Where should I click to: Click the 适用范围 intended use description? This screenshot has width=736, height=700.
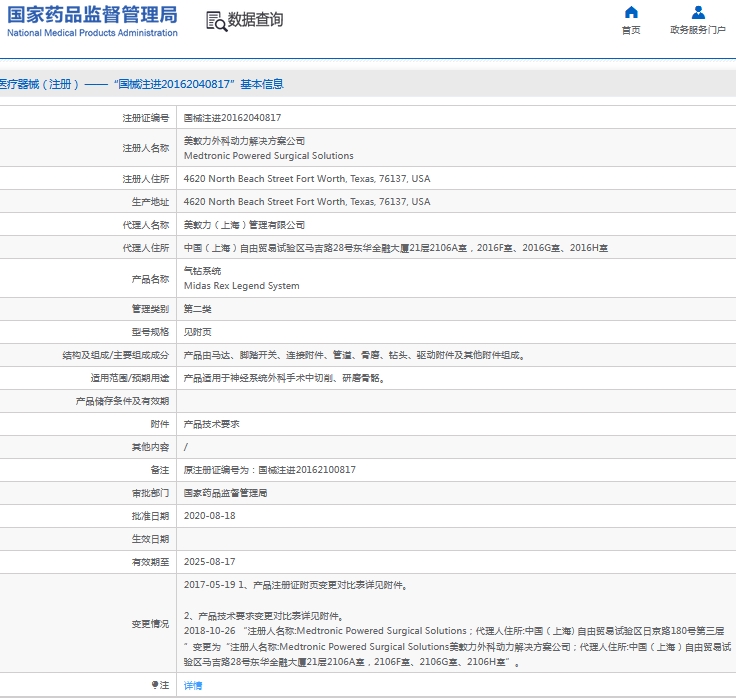(285, 378)
